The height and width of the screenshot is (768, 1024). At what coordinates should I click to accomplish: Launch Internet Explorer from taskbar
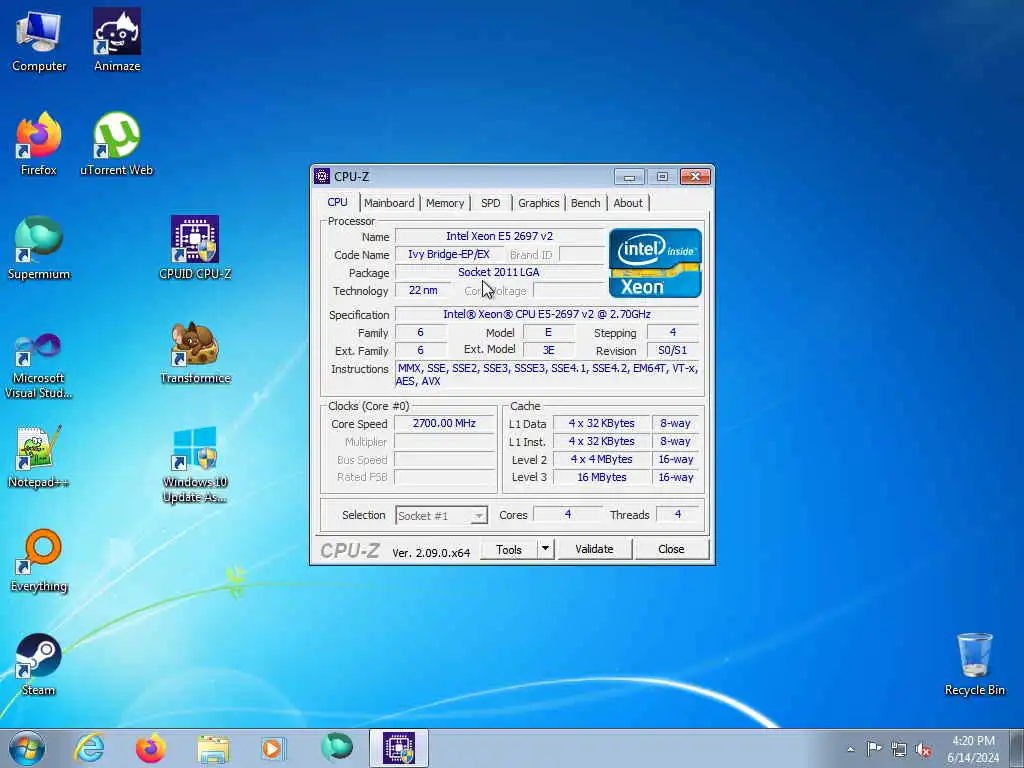pos(89,748)
